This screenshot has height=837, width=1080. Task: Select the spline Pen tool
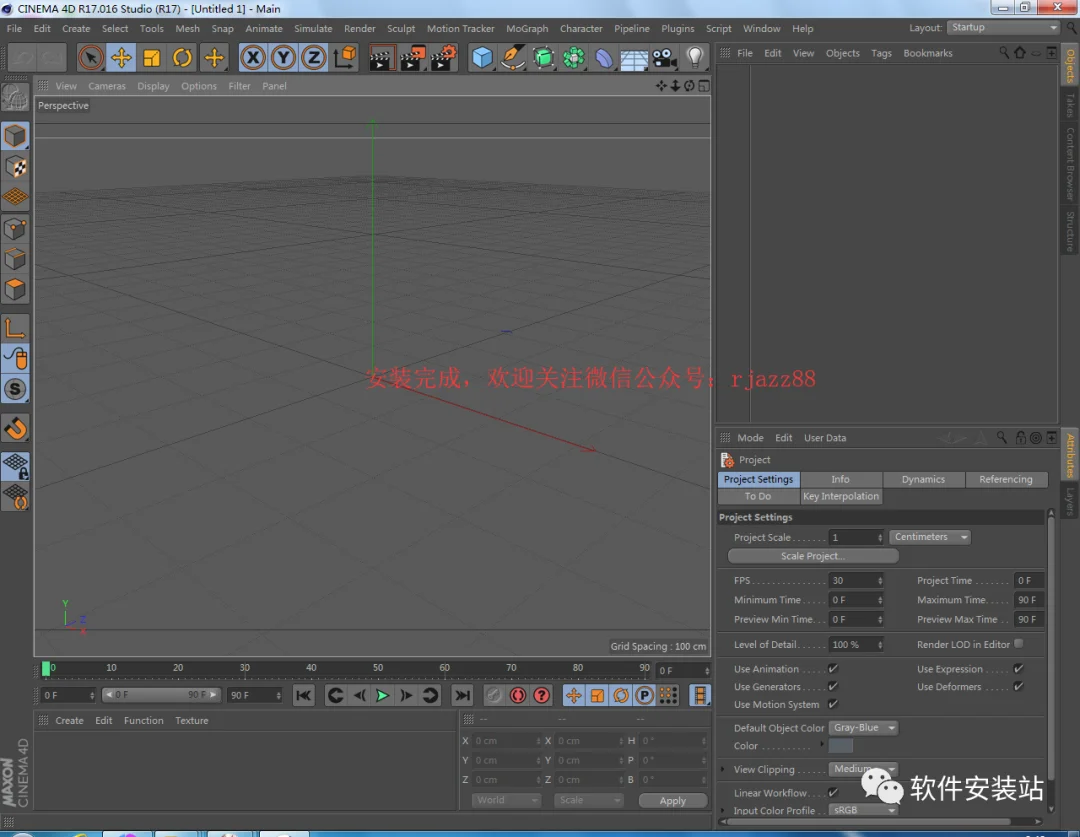click(512, 58)
